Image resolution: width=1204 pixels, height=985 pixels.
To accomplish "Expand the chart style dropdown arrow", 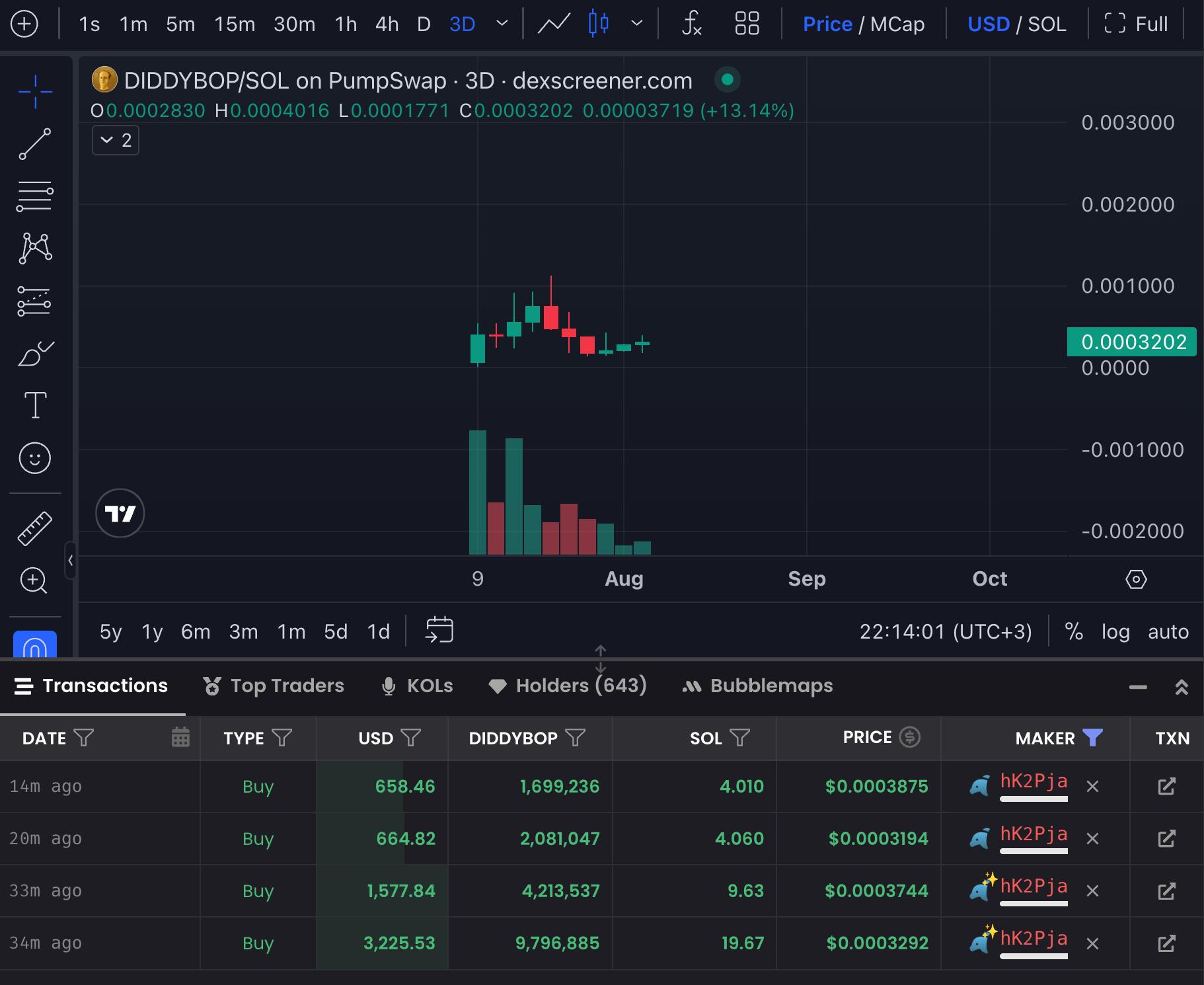I will point(637,24).
